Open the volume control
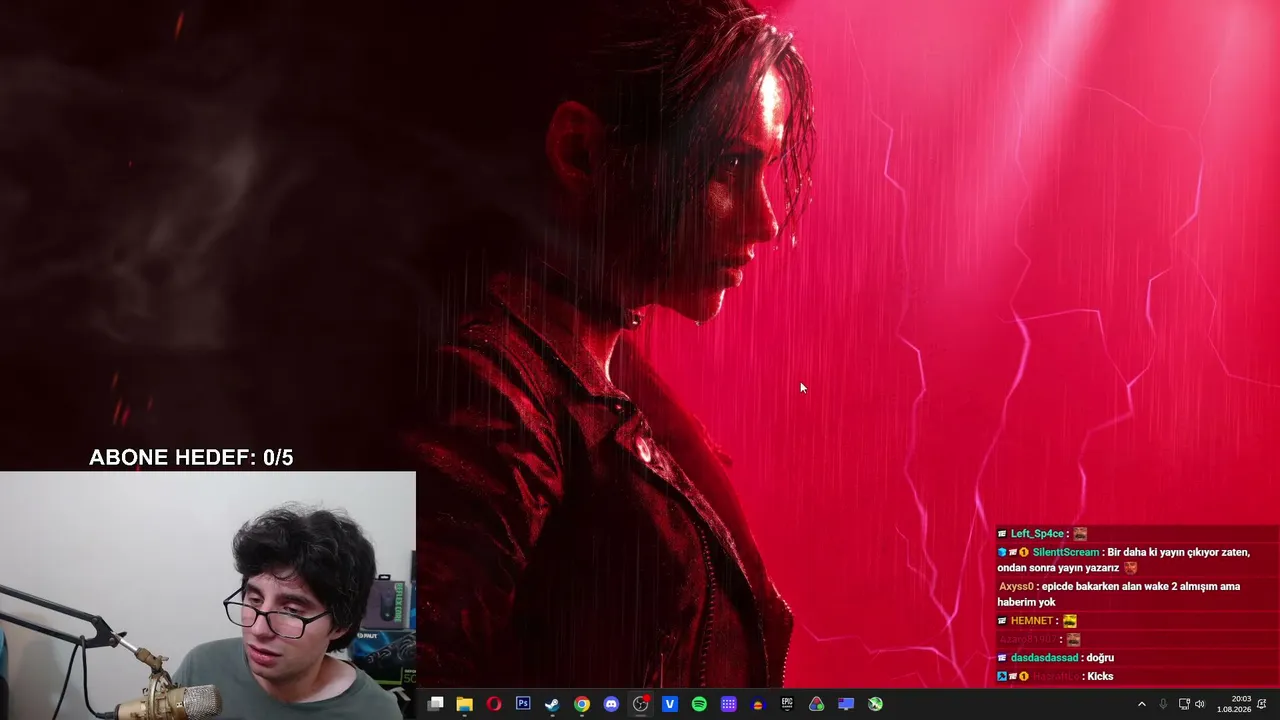 coord(1200,704)
